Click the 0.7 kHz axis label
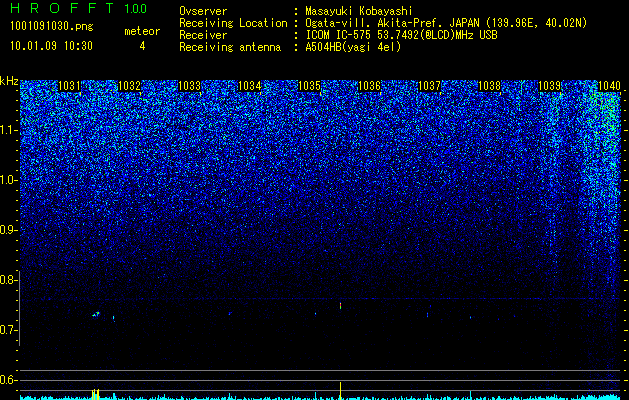 click(x=9, y=330)
